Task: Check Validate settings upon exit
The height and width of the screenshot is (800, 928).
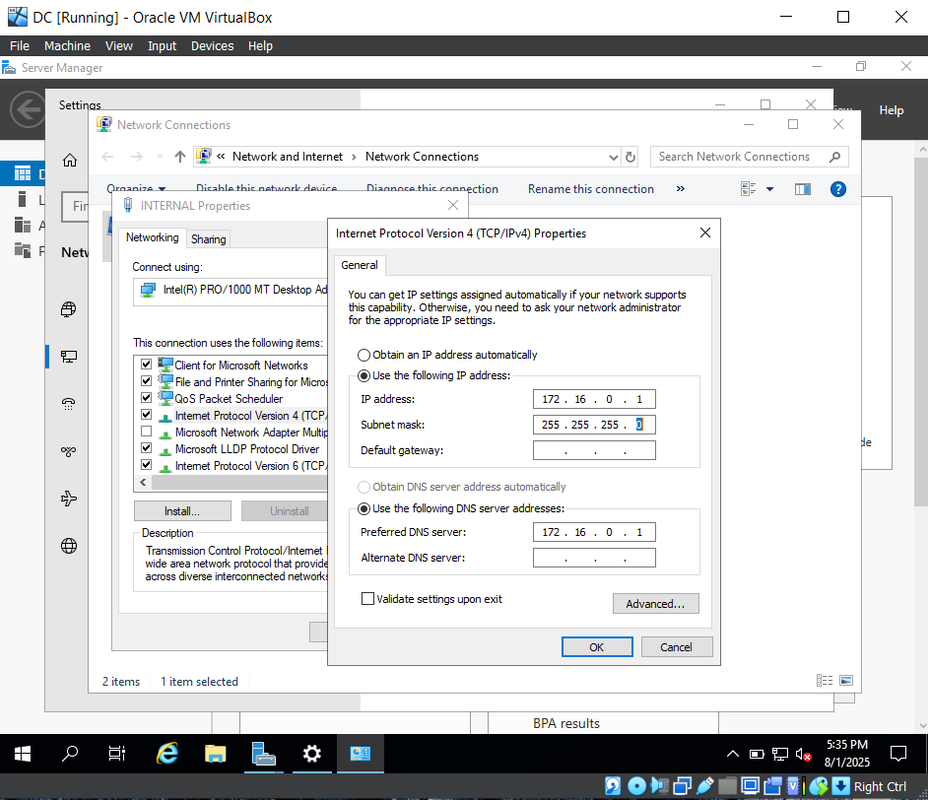Action: [368, 599]
